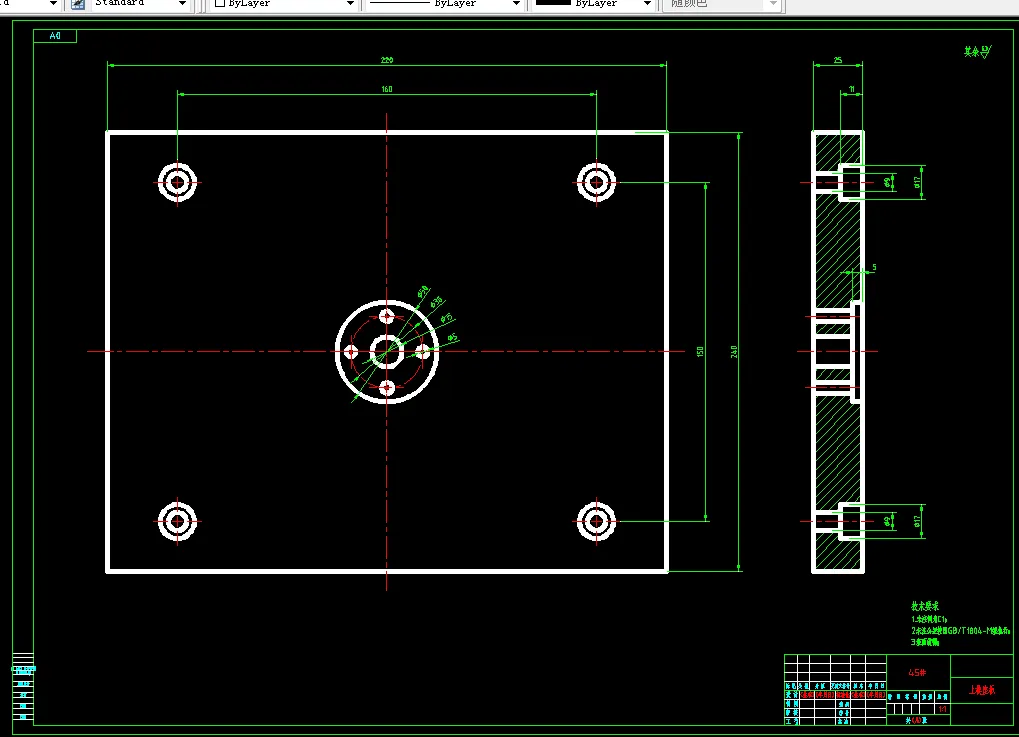
Task: Select the φ50 diameter dimension text
Action: click(423, 291)
